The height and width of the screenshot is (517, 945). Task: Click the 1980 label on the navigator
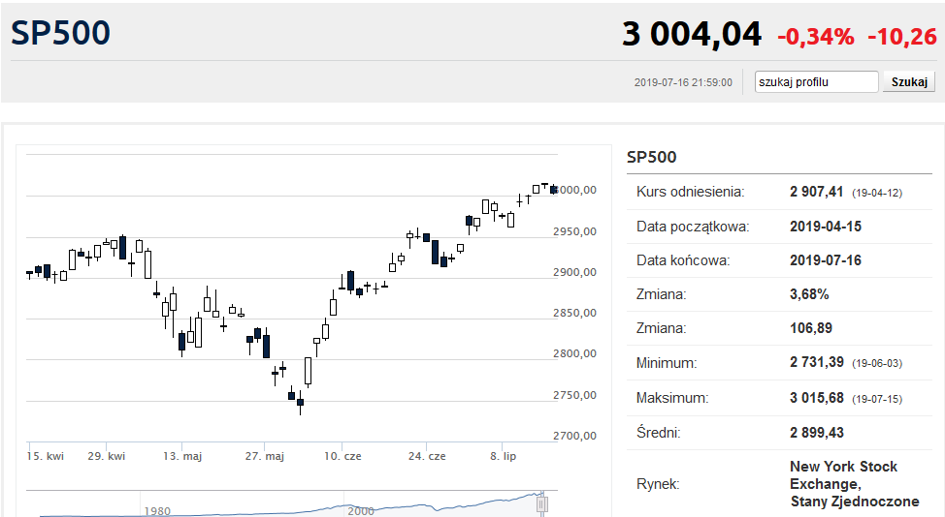(157, 511)
